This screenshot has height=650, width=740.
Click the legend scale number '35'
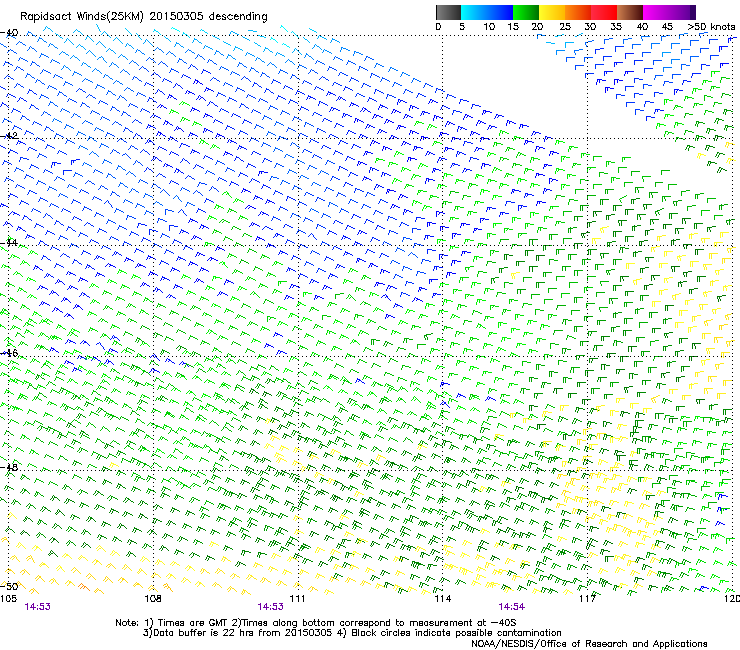pos(616,27)
